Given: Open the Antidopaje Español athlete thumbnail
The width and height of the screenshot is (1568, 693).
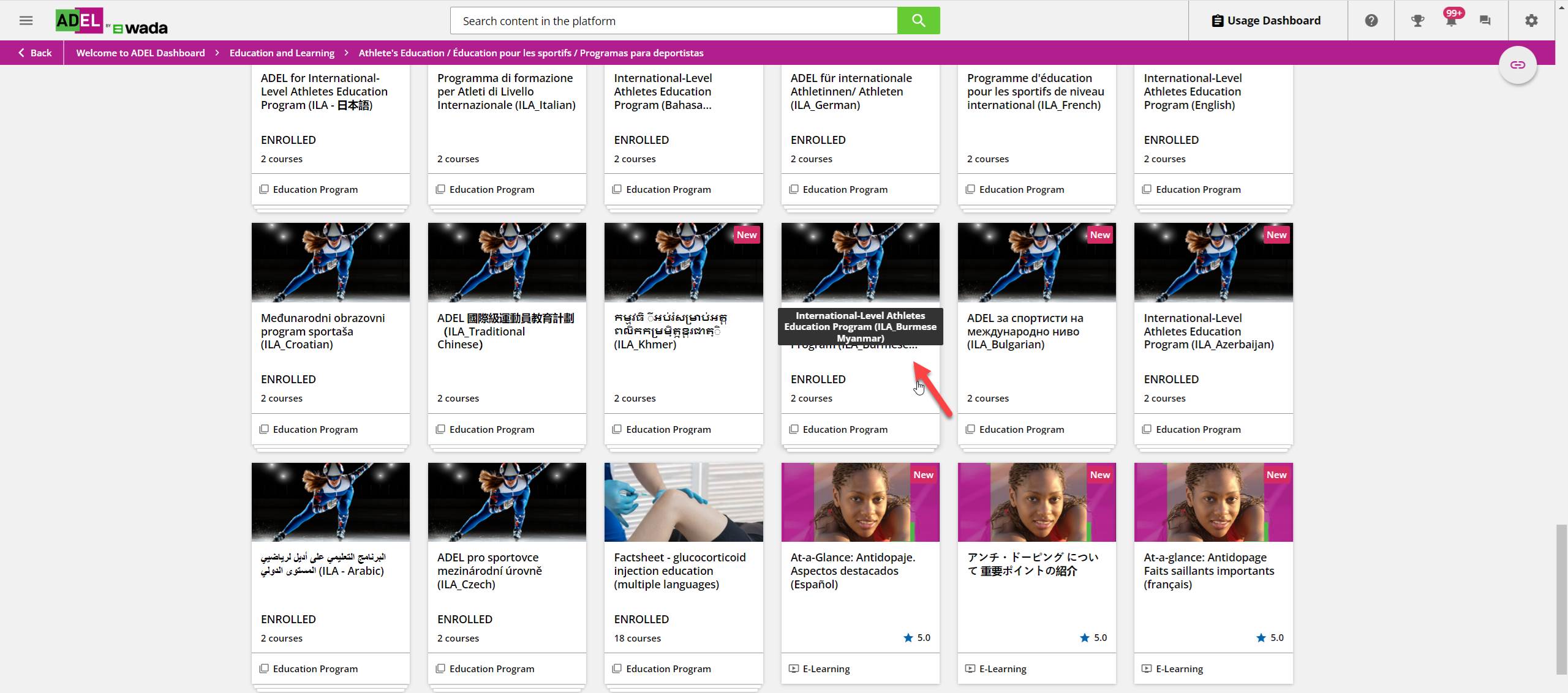Looking at the screenshot, I should click(860, 502).
